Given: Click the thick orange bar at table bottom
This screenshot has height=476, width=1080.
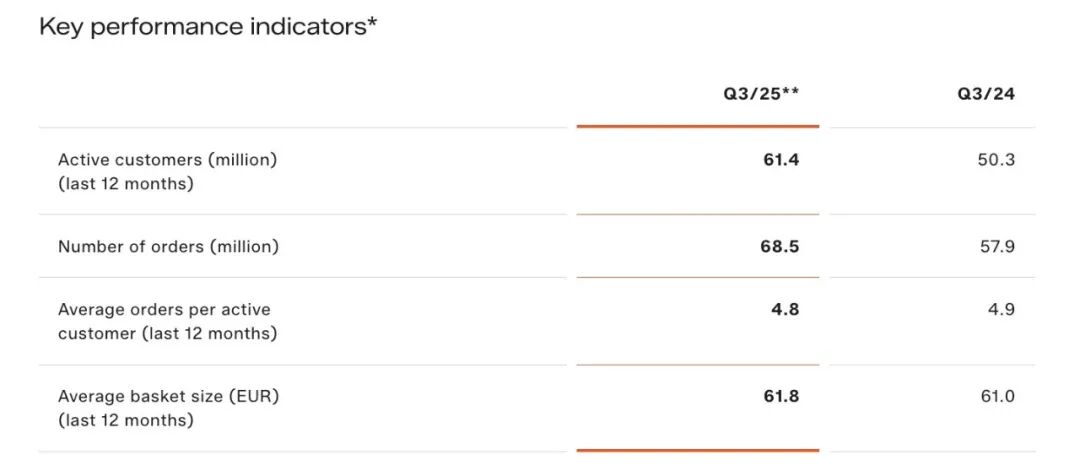Looking at the screenshot, I should (x=698, y=451).
